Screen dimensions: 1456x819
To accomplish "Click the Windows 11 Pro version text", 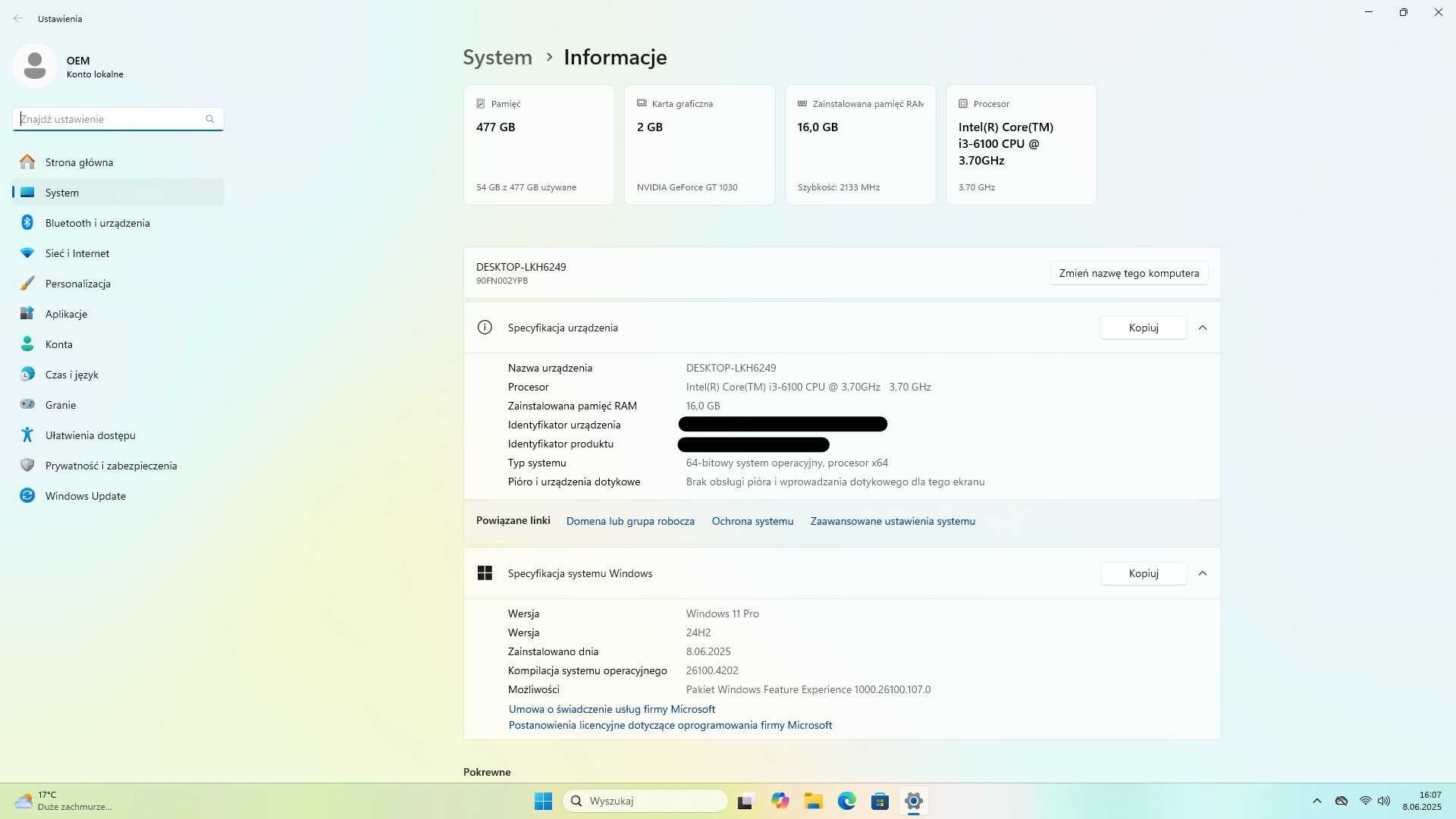I will 723,613.
